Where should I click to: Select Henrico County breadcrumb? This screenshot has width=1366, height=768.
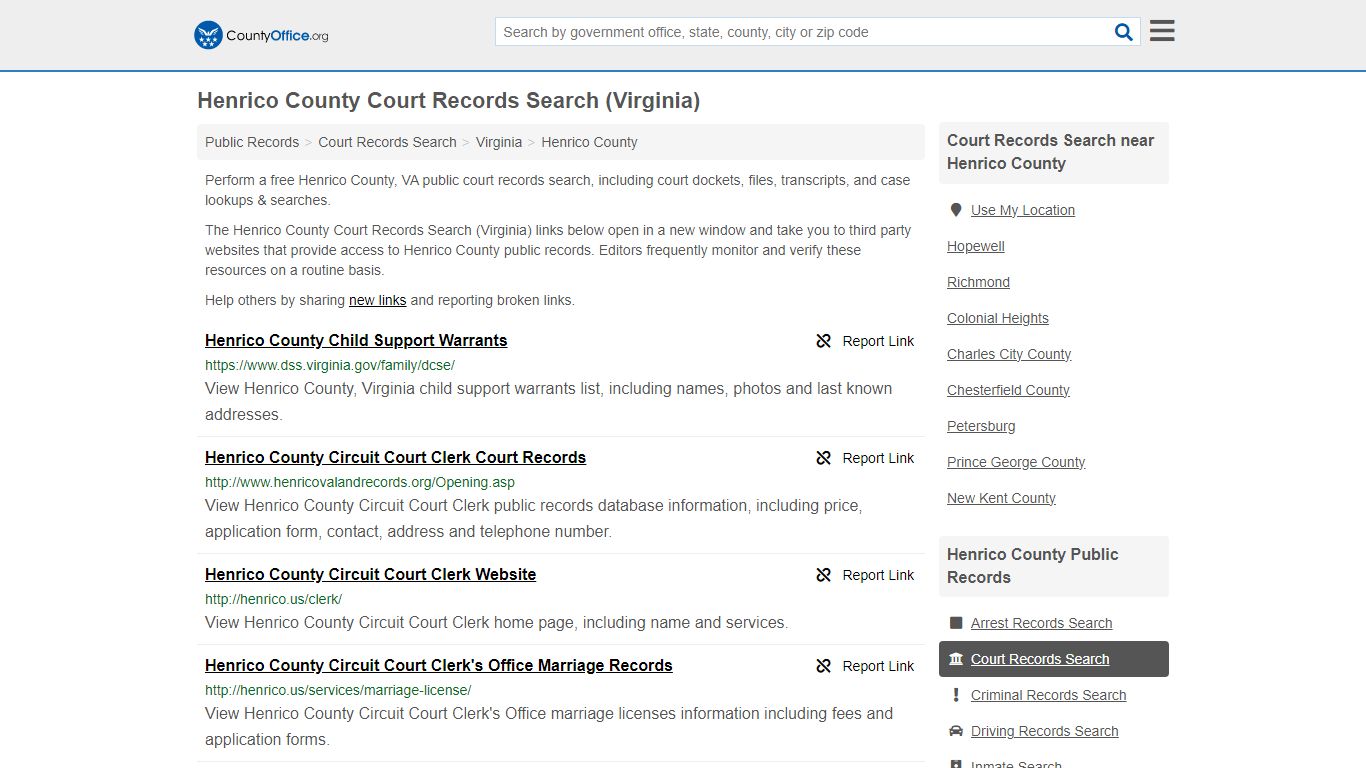[589, 142]
